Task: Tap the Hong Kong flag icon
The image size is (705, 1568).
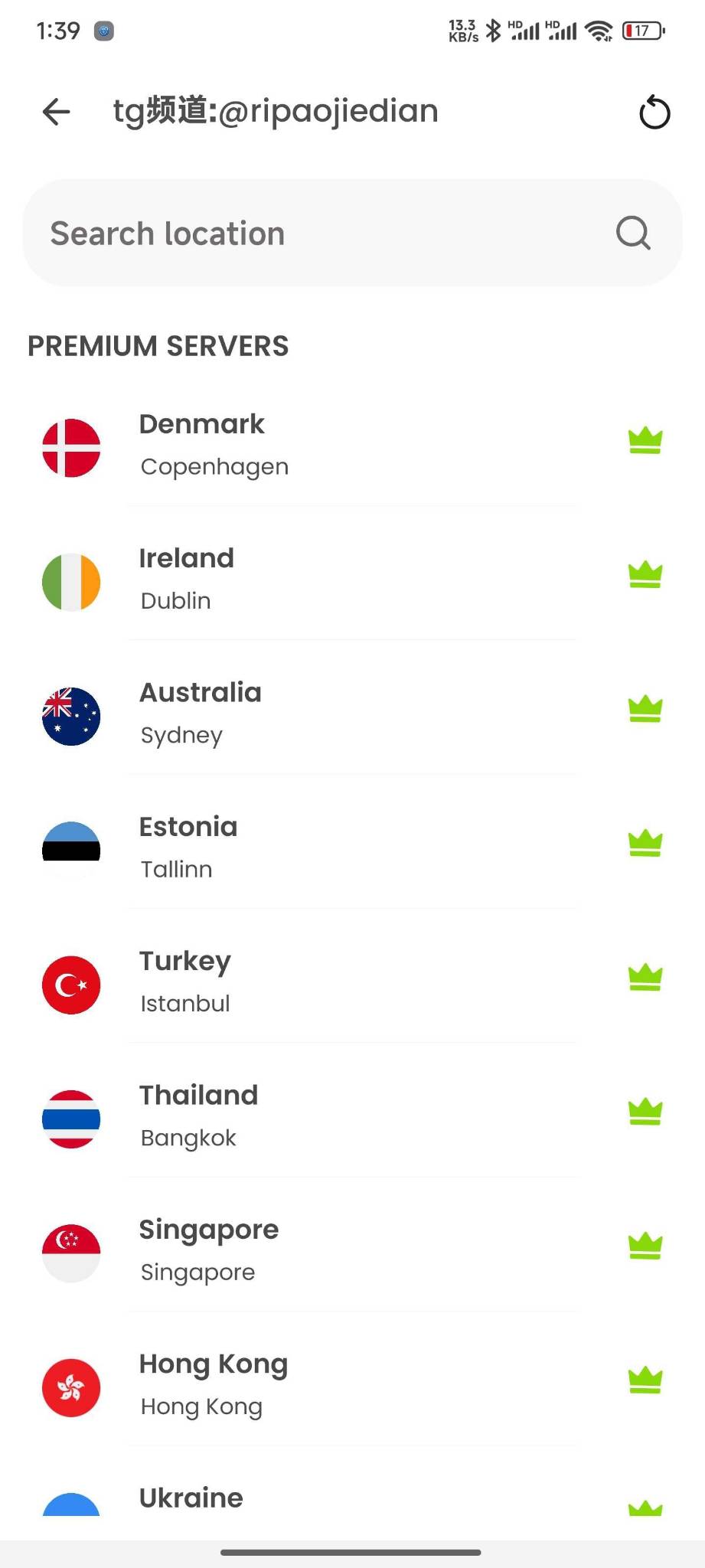Action: [x=71, y=1387]
